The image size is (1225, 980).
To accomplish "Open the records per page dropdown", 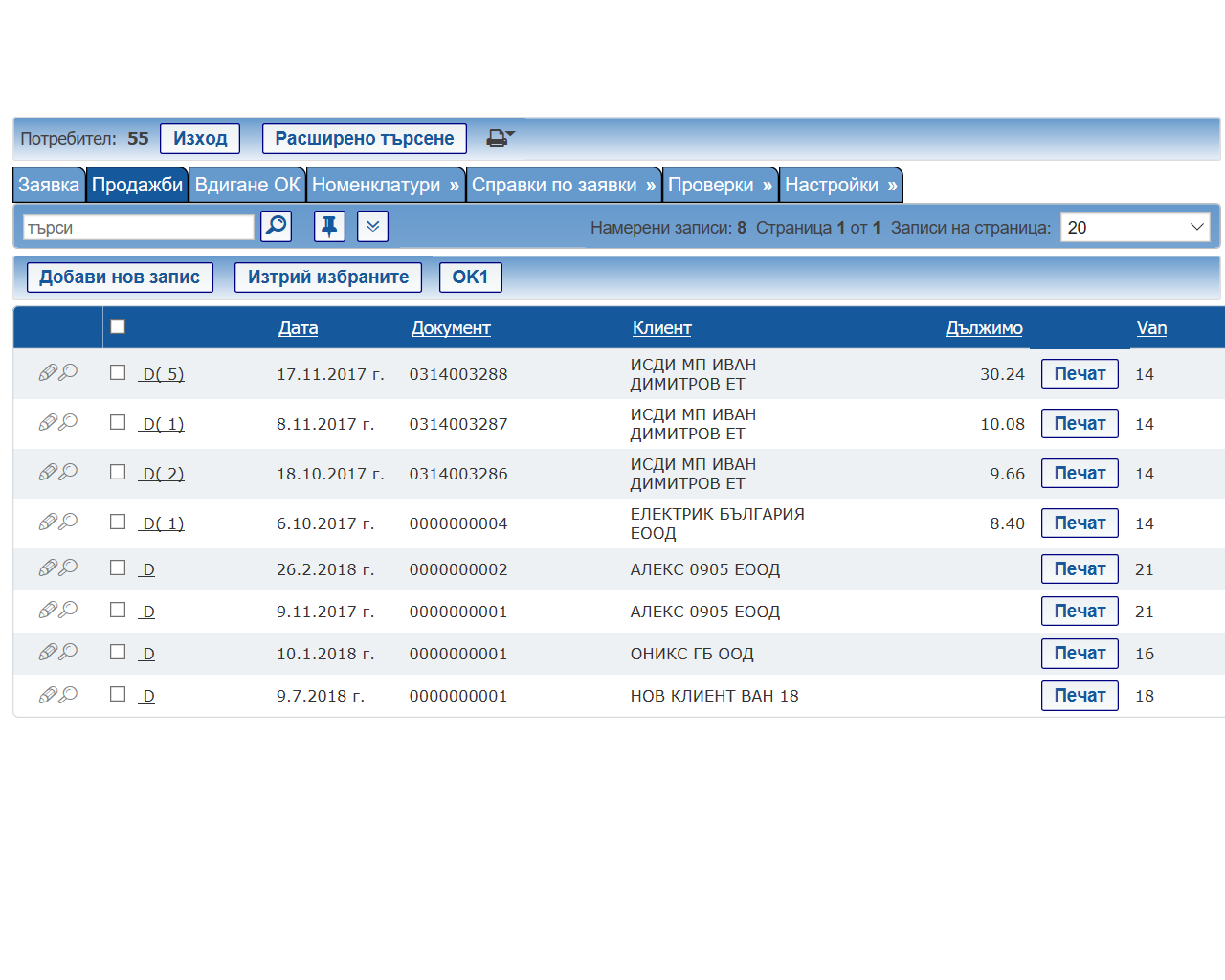I will click(1134, 227).
